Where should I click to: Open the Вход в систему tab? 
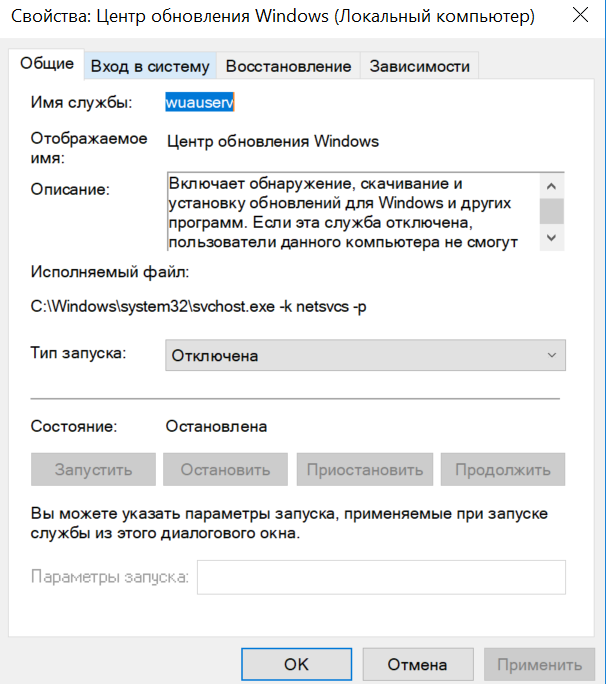[150, 66]
